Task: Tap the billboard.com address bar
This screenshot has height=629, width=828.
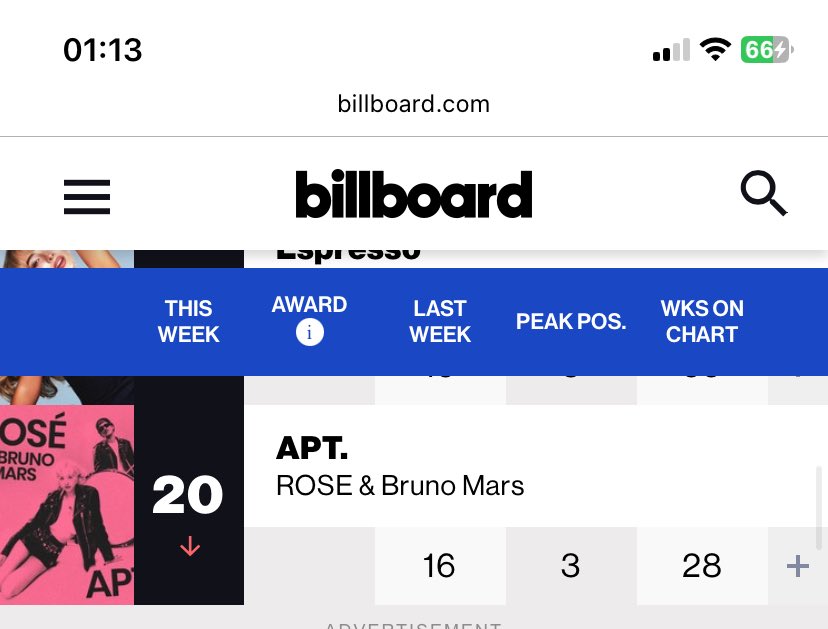Action: pos(413,104)
